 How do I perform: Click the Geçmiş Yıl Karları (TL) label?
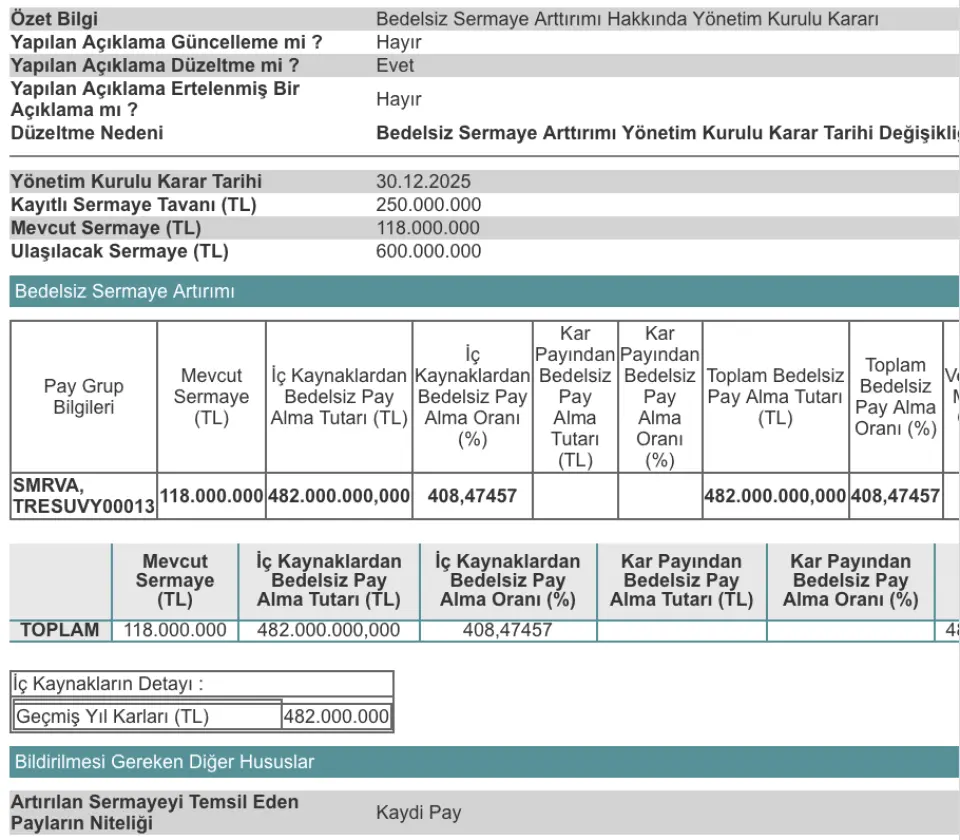click(113, 716)
